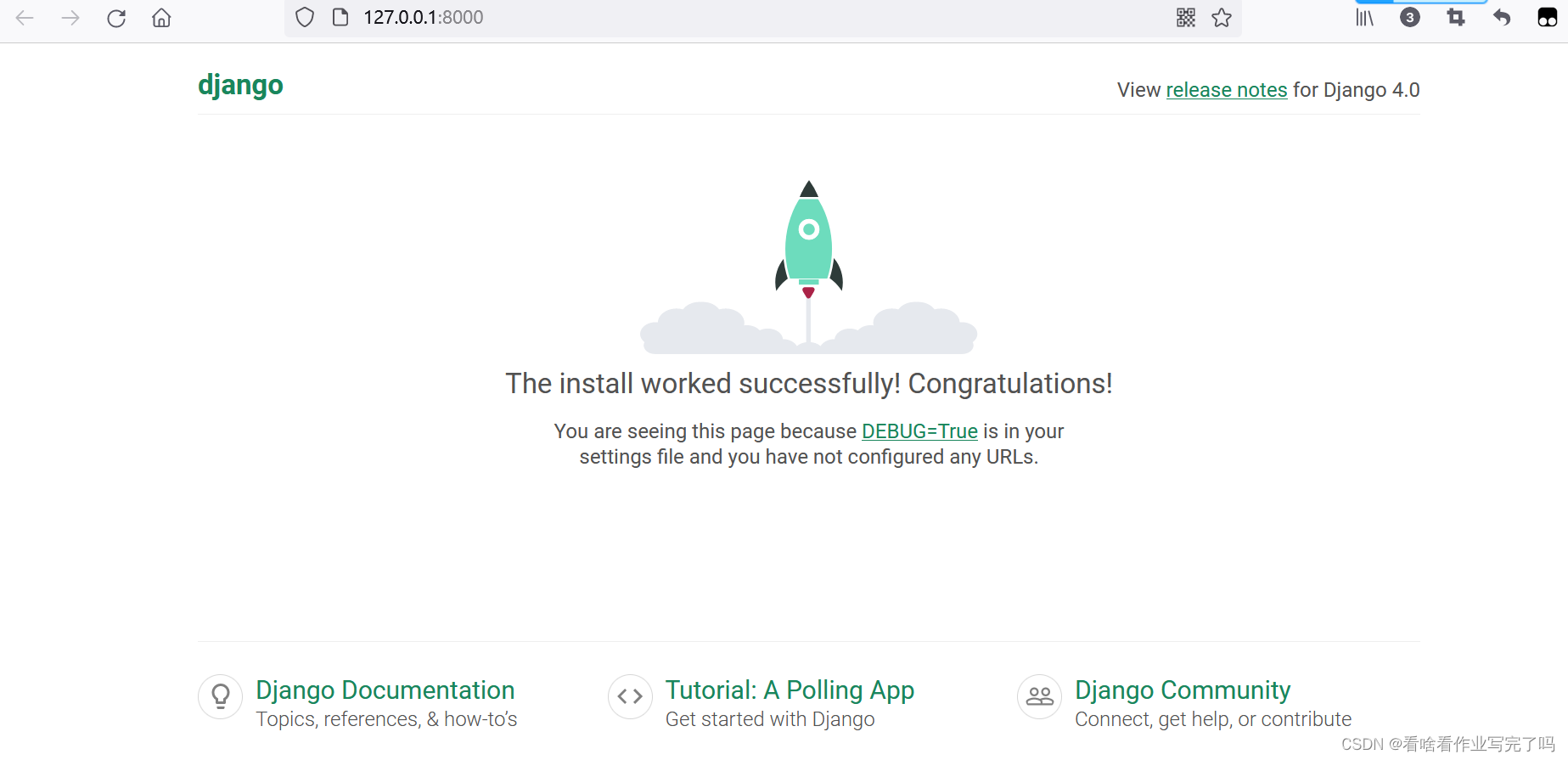
Task: Open the library bookshelf icon
Action: tap(1364, 17)
